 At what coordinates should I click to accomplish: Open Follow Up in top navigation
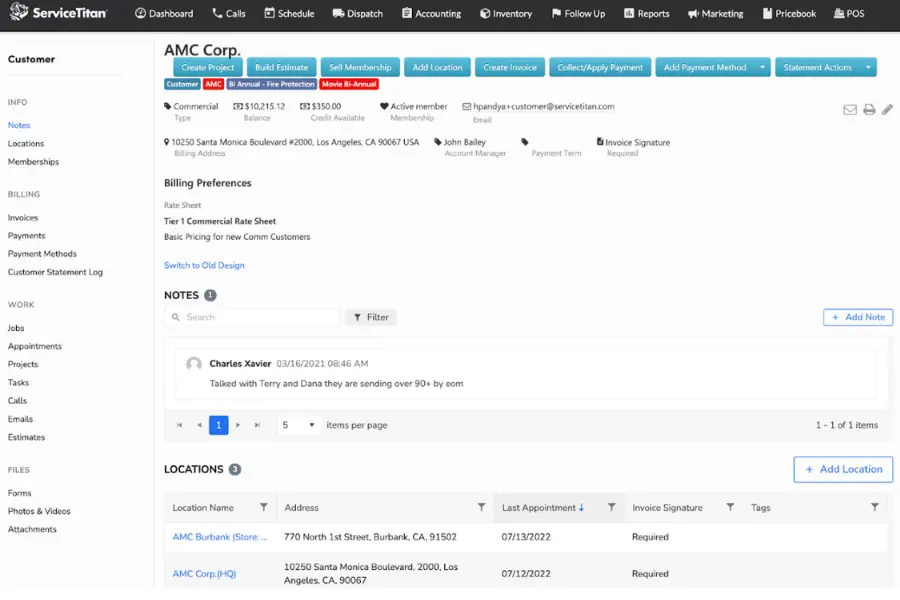[x=578, y=13]
